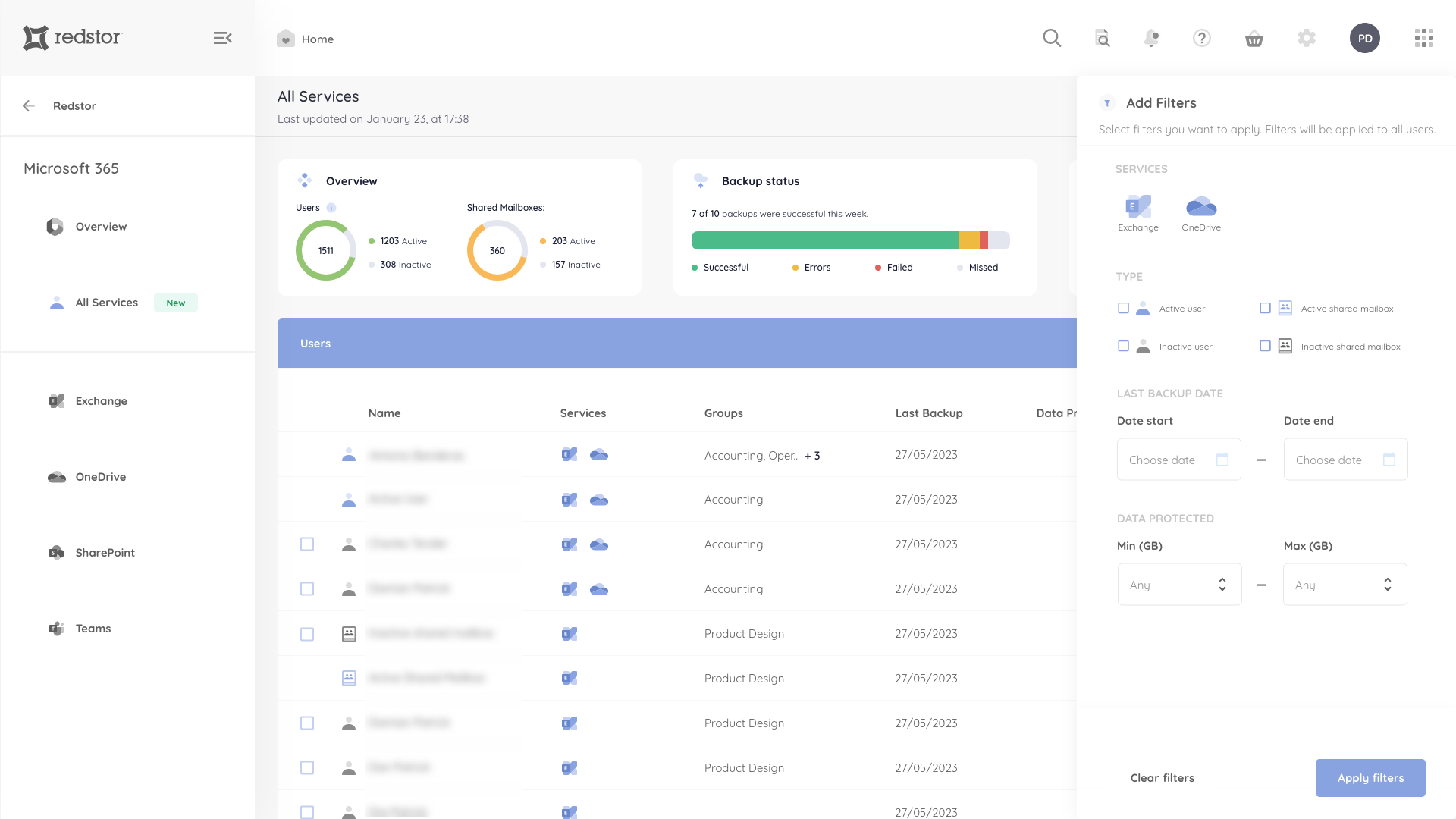Open All Services in the sidebar

pos(107,303)
